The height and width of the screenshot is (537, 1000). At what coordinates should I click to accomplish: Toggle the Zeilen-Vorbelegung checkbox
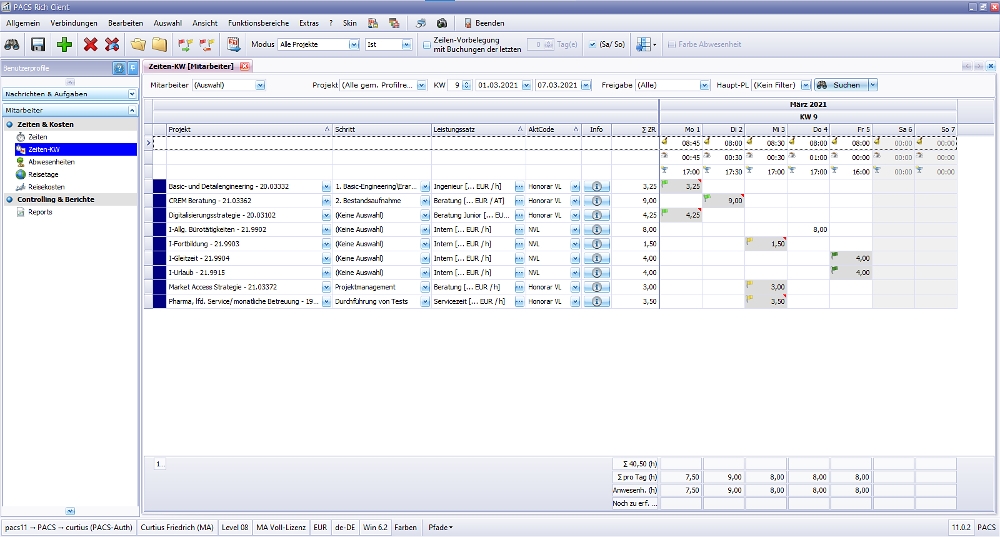pyautogui.click(x=427, y=45)
